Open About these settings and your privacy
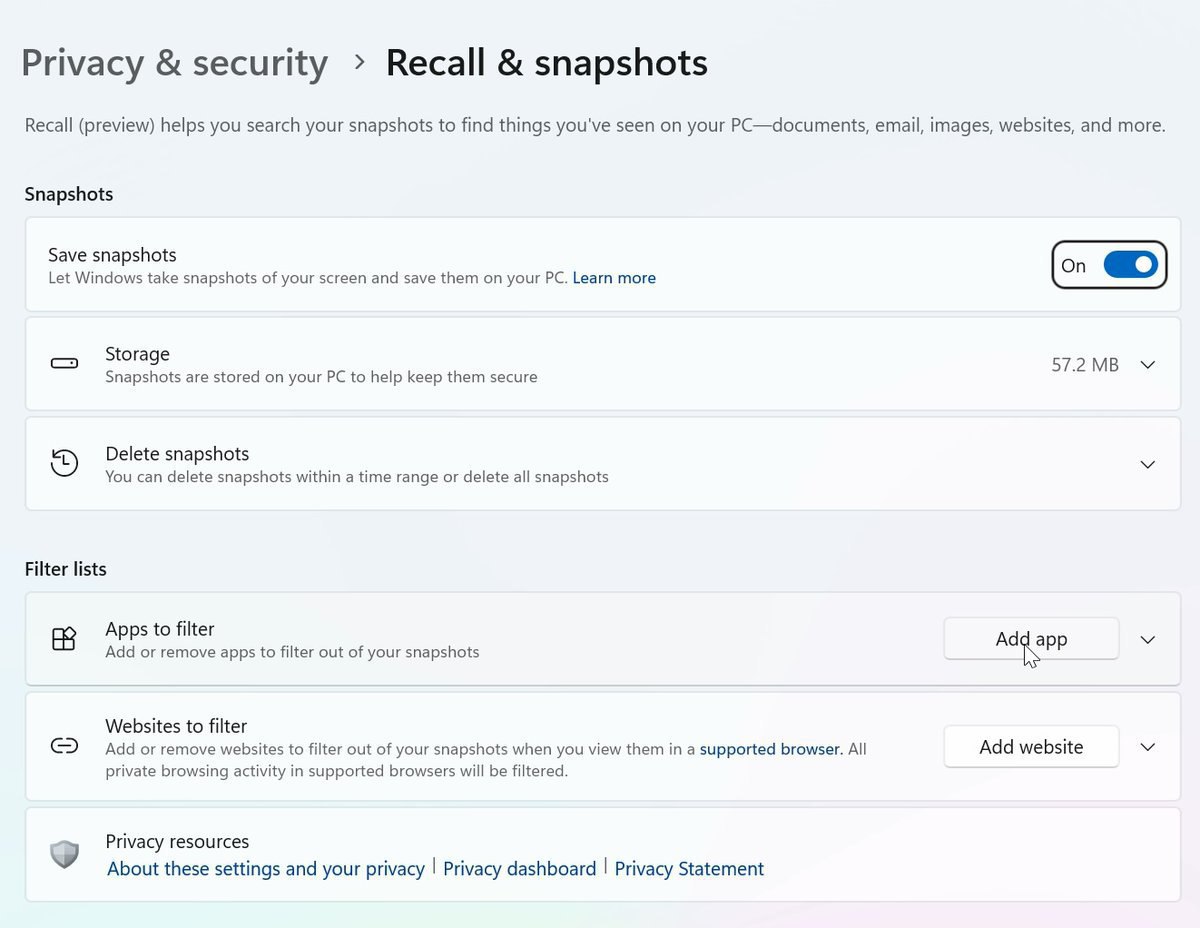Screen dimensions: 1200x928 [266, 869]
